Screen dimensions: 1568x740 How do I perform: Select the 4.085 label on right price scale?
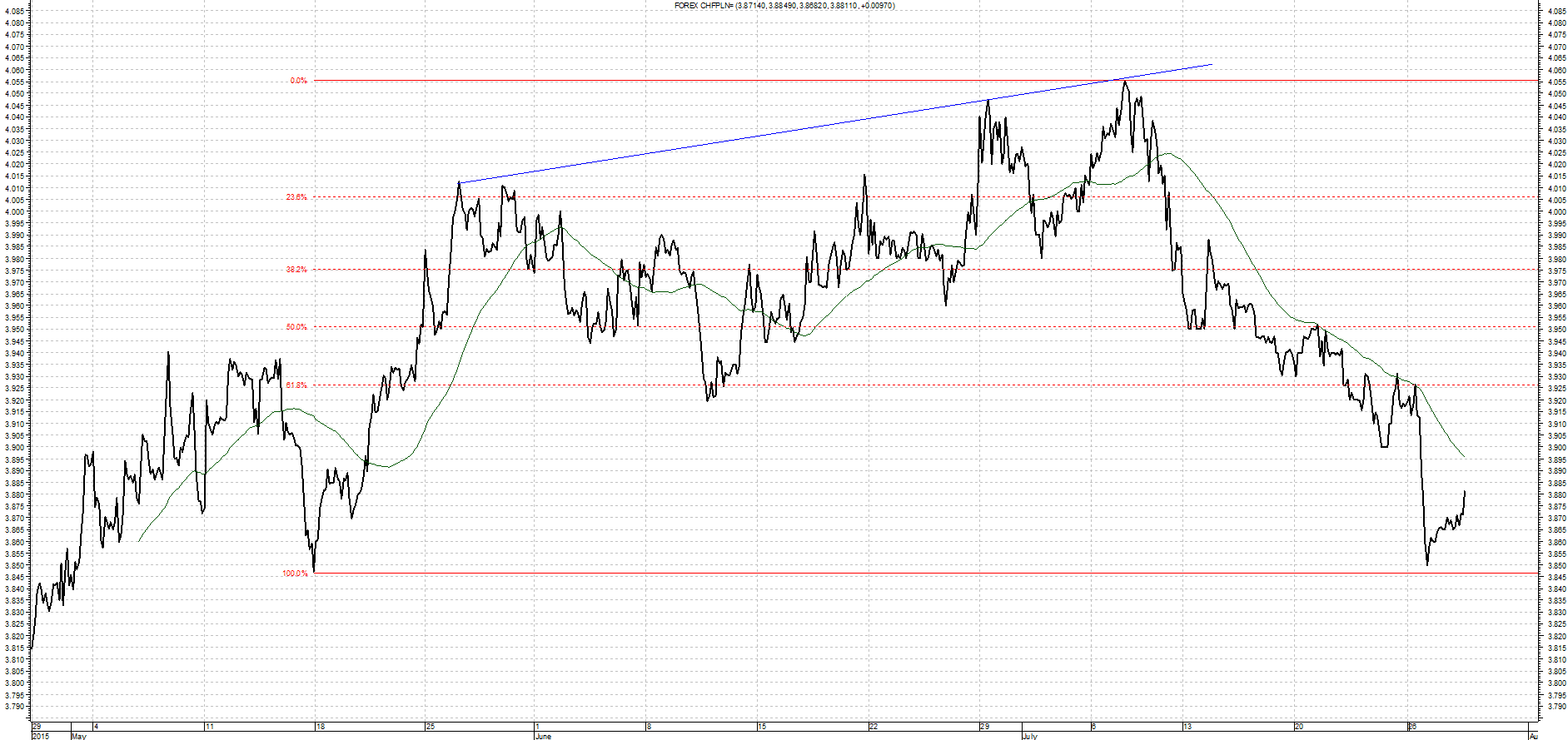[1556, 12]
